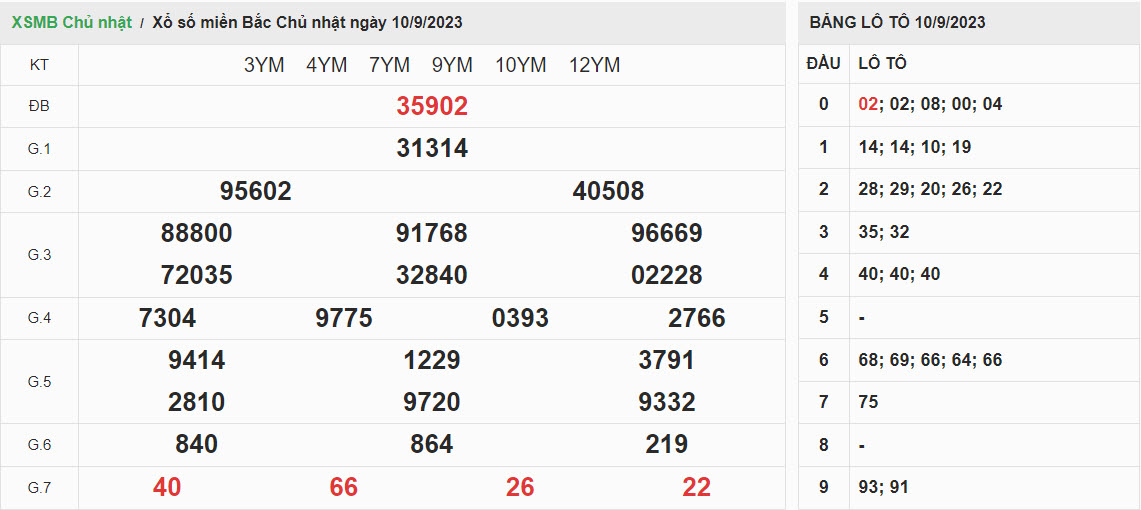This screenshot has width=1141, height=510.
Task: Select third prize number 88800
Action: click(196, 233)
